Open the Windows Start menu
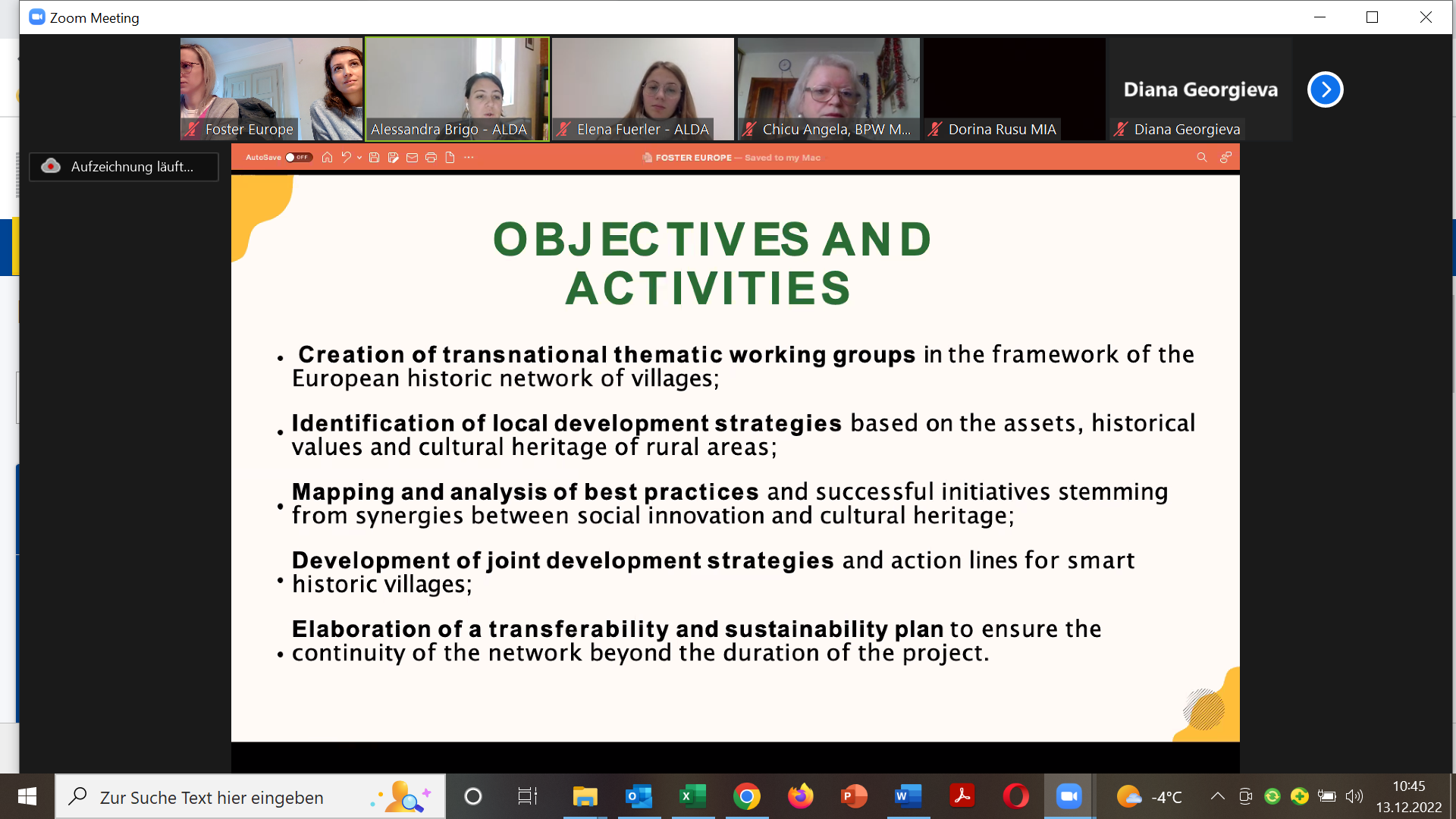 pyautogui.click(x=27, y=797)
